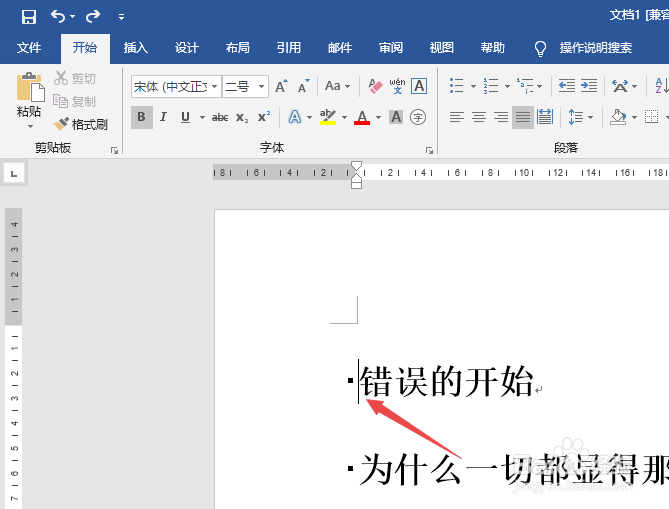This screenshot has width=669, height=509.
Task: Toggle Character Shading icon
Action: [x=396, y=117]
